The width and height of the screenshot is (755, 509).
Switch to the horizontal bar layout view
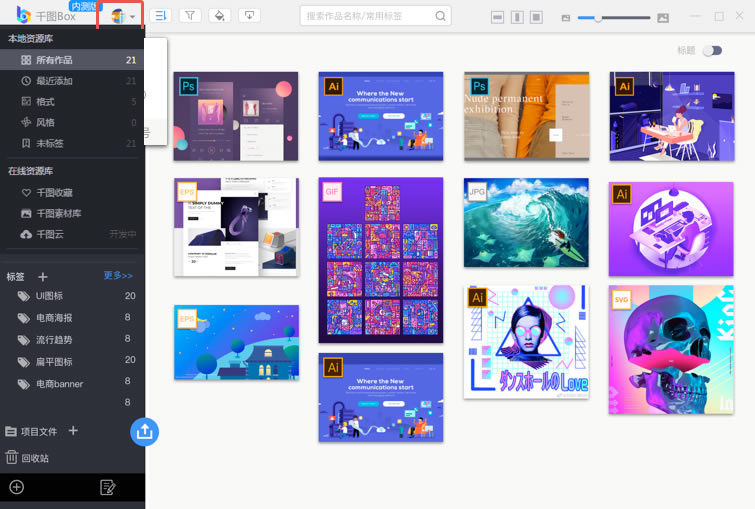click(497, 18)
